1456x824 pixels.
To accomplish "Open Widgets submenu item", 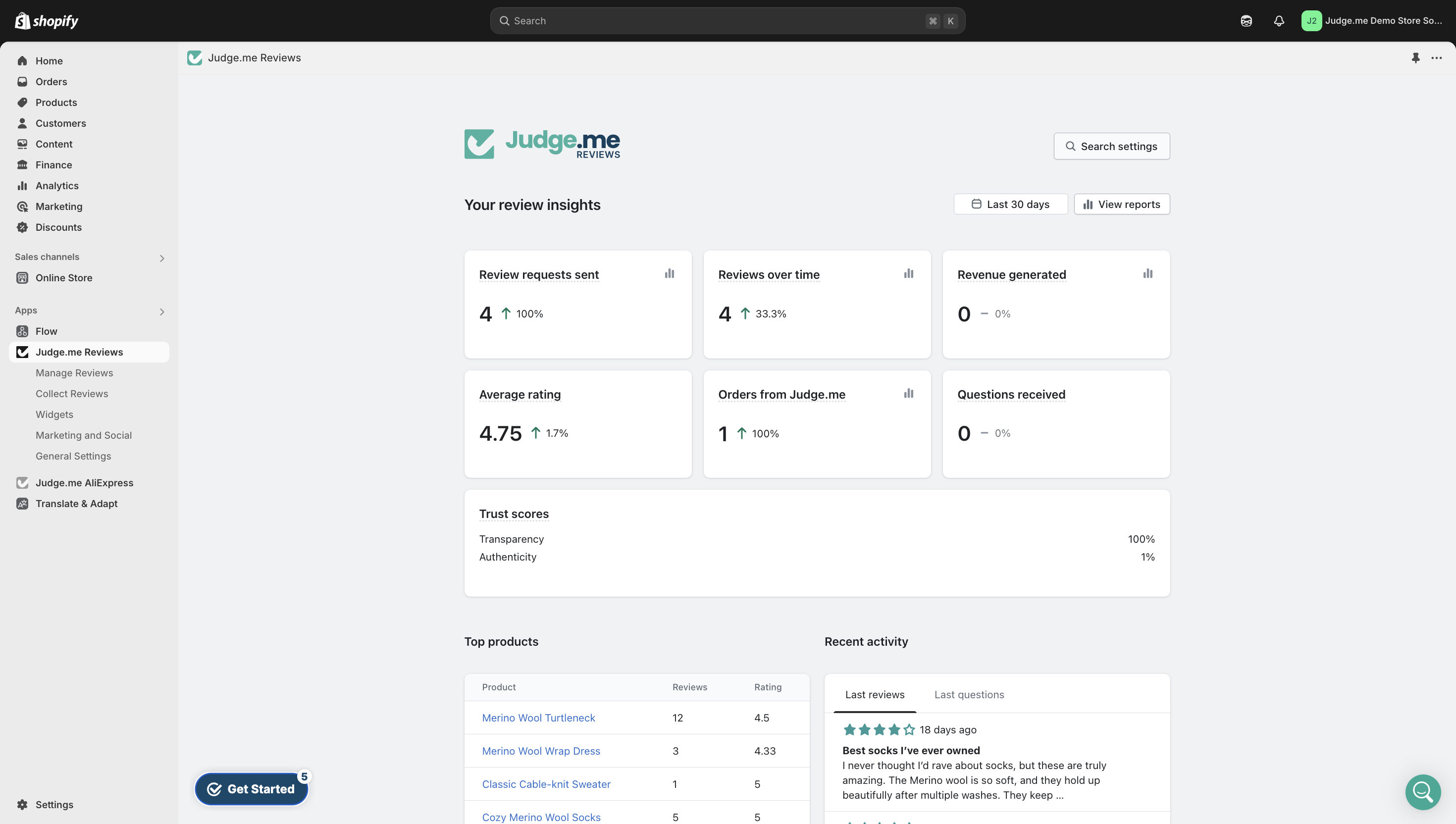I will [x=54, y=415].
